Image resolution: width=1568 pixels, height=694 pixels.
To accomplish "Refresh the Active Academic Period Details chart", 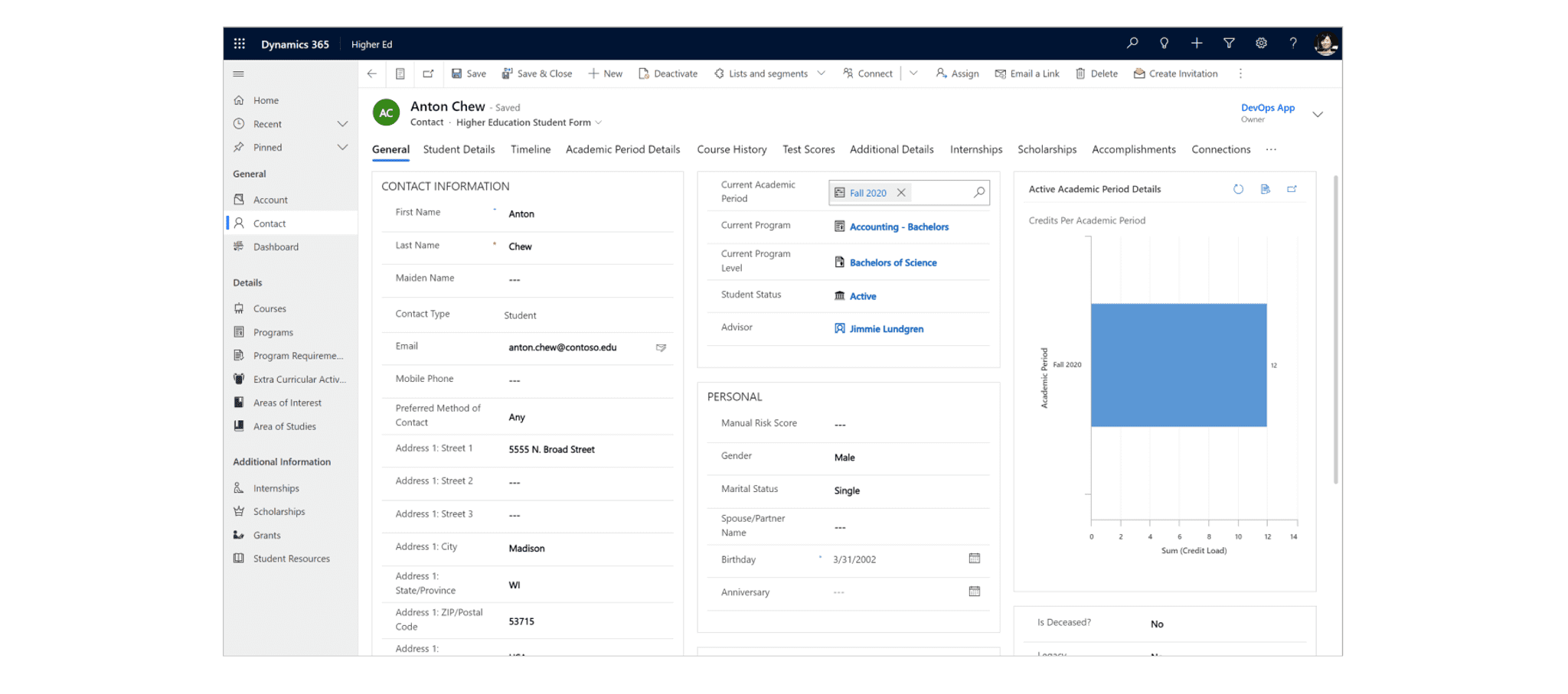I will pyautogui.click(x=1238, y=189).
